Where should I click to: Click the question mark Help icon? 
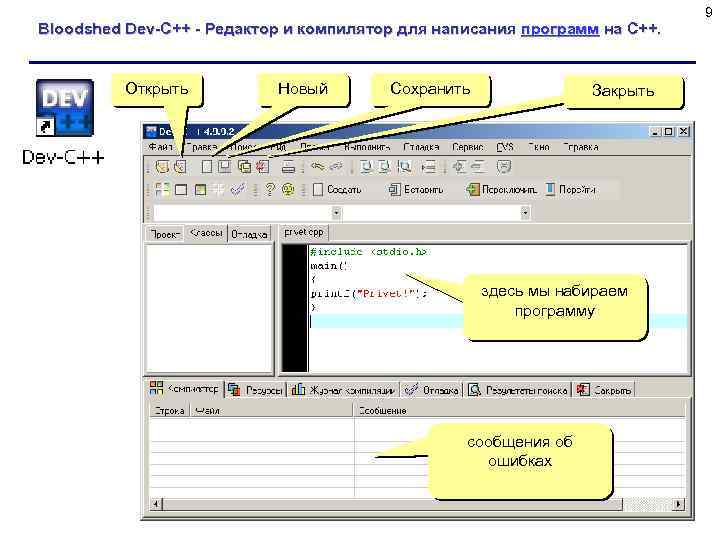pos(270,189)
